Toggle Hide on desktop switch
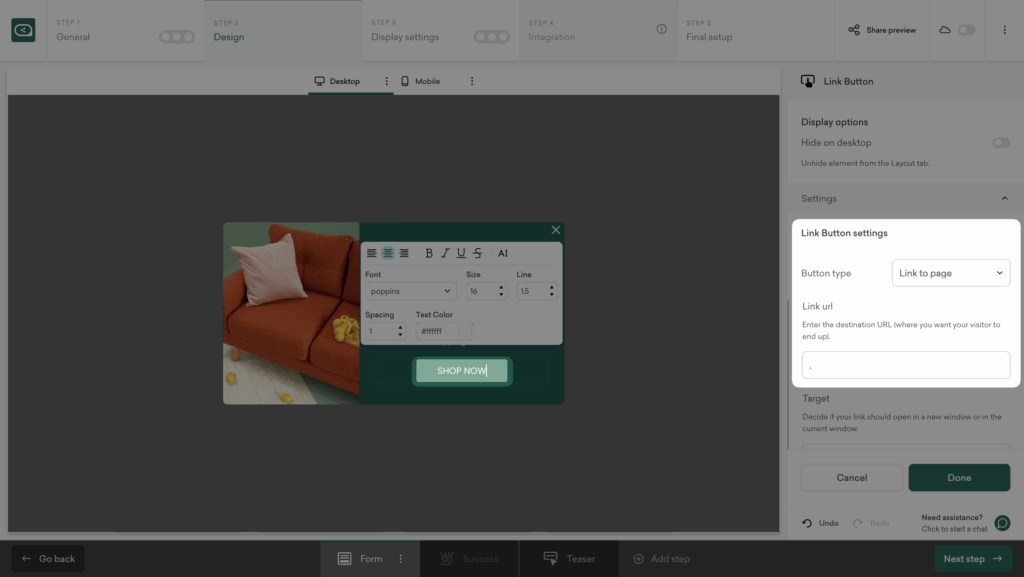This screenshot has height=577, width=1024. tap(1000, 143)
